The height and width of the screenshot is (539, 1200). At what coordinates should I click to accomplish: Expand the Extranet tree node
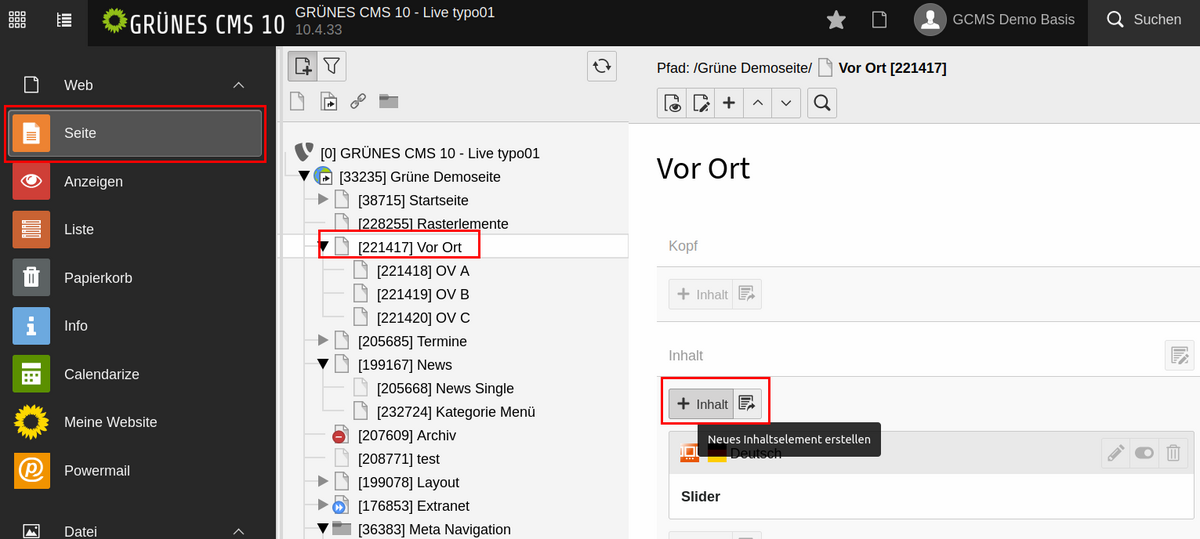point(323,506)
